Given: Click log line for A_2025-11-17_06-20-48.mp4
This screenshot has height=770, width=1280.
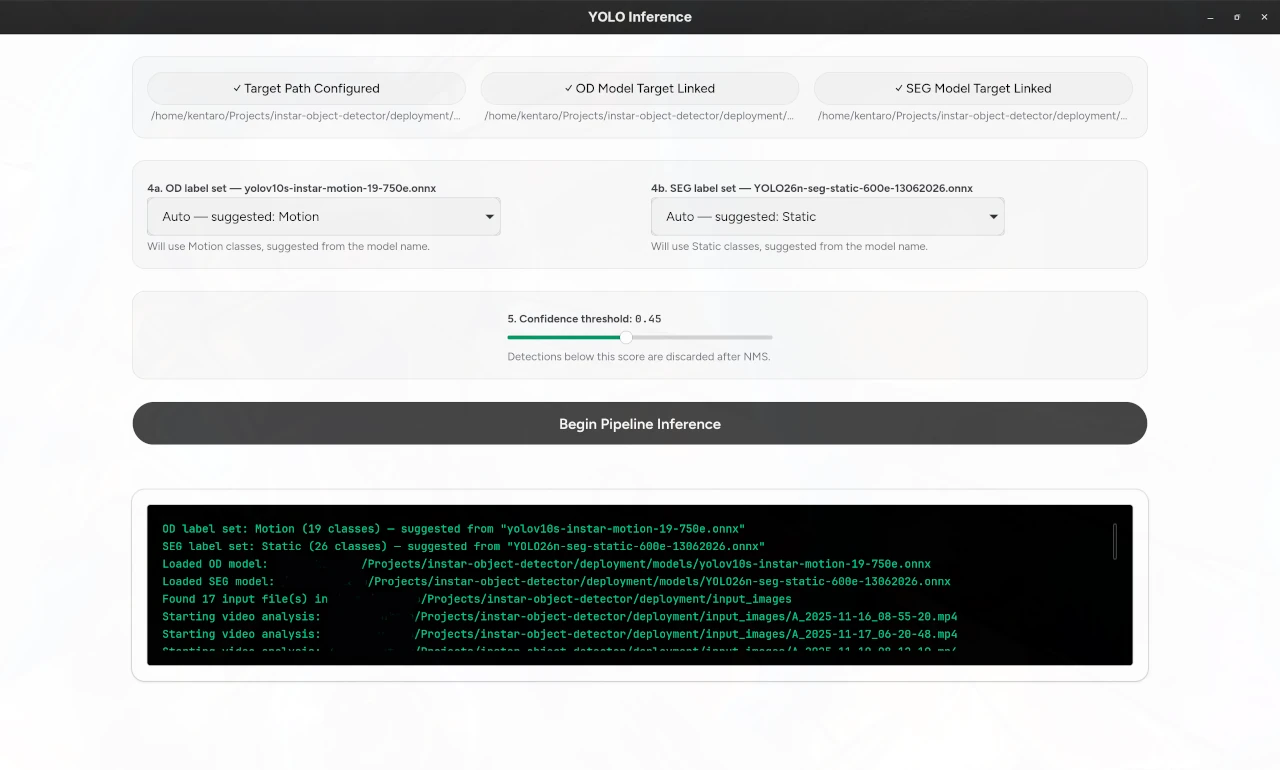Looking at the screenshot, I should click(560, 634).
